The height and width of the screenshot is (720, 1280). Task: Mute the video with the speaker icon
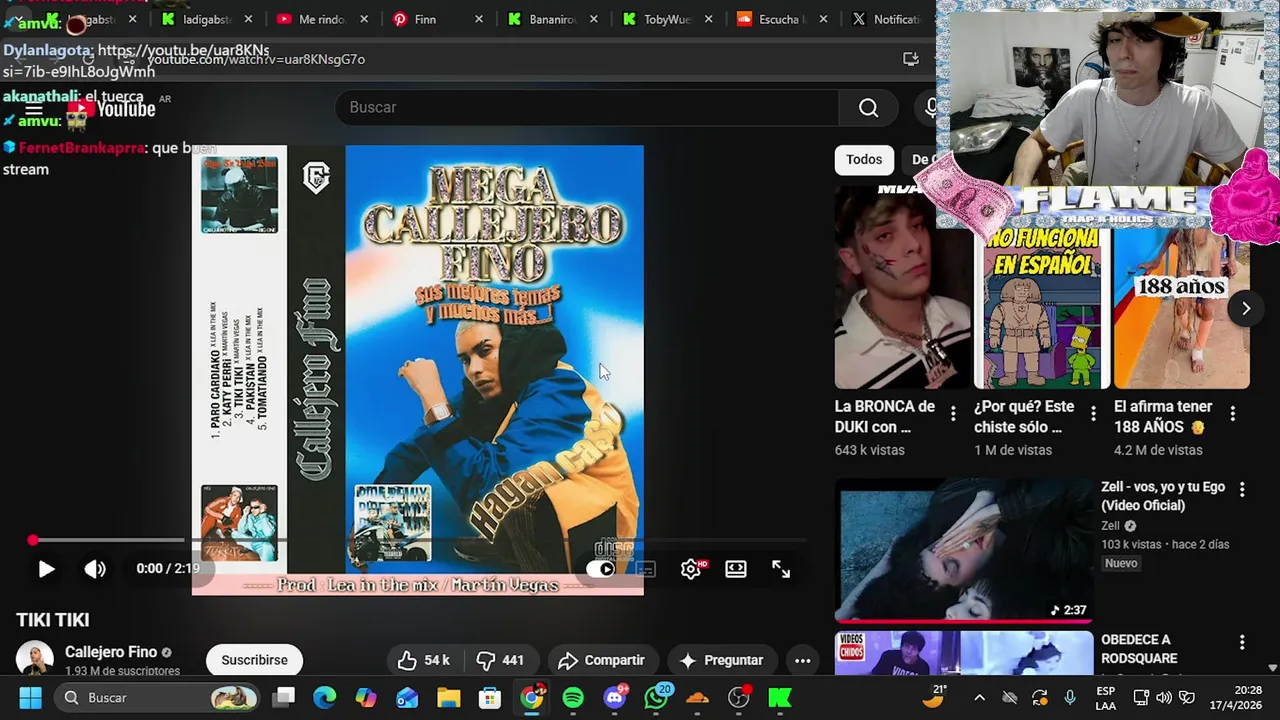[95, 569]
